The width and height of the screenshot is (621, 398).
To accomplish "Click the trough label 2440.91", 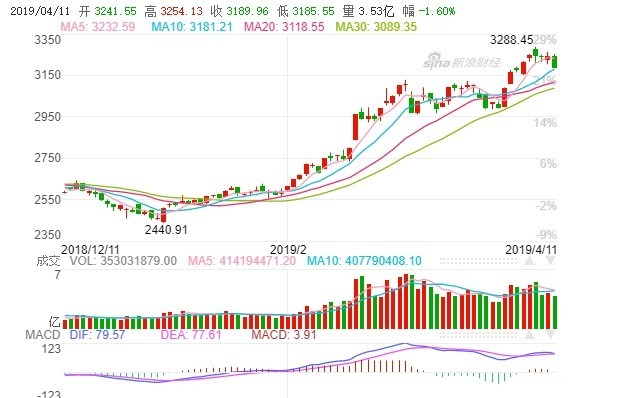I will (x=166, y=230).
